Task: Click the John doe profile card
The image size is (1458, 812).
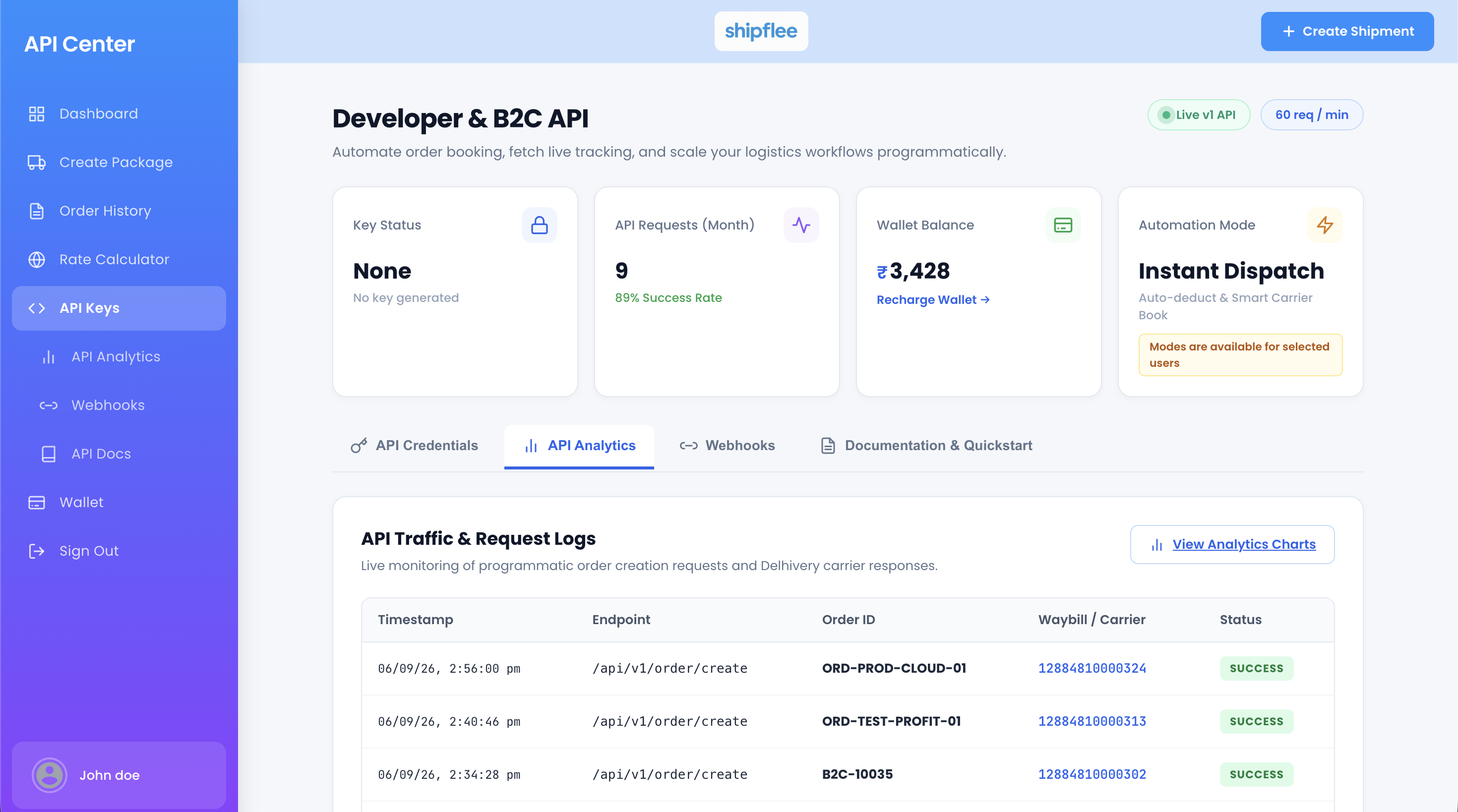Action: click(x=119, y=775)
